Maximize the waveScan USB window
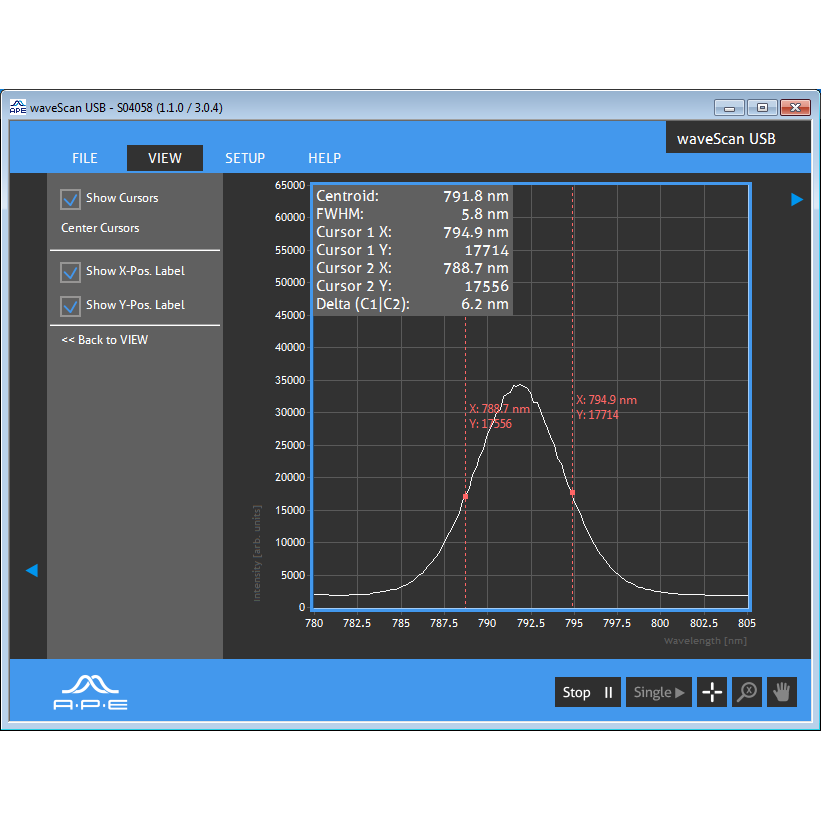The width and height of the screenshot is (821, 821). 762,107
